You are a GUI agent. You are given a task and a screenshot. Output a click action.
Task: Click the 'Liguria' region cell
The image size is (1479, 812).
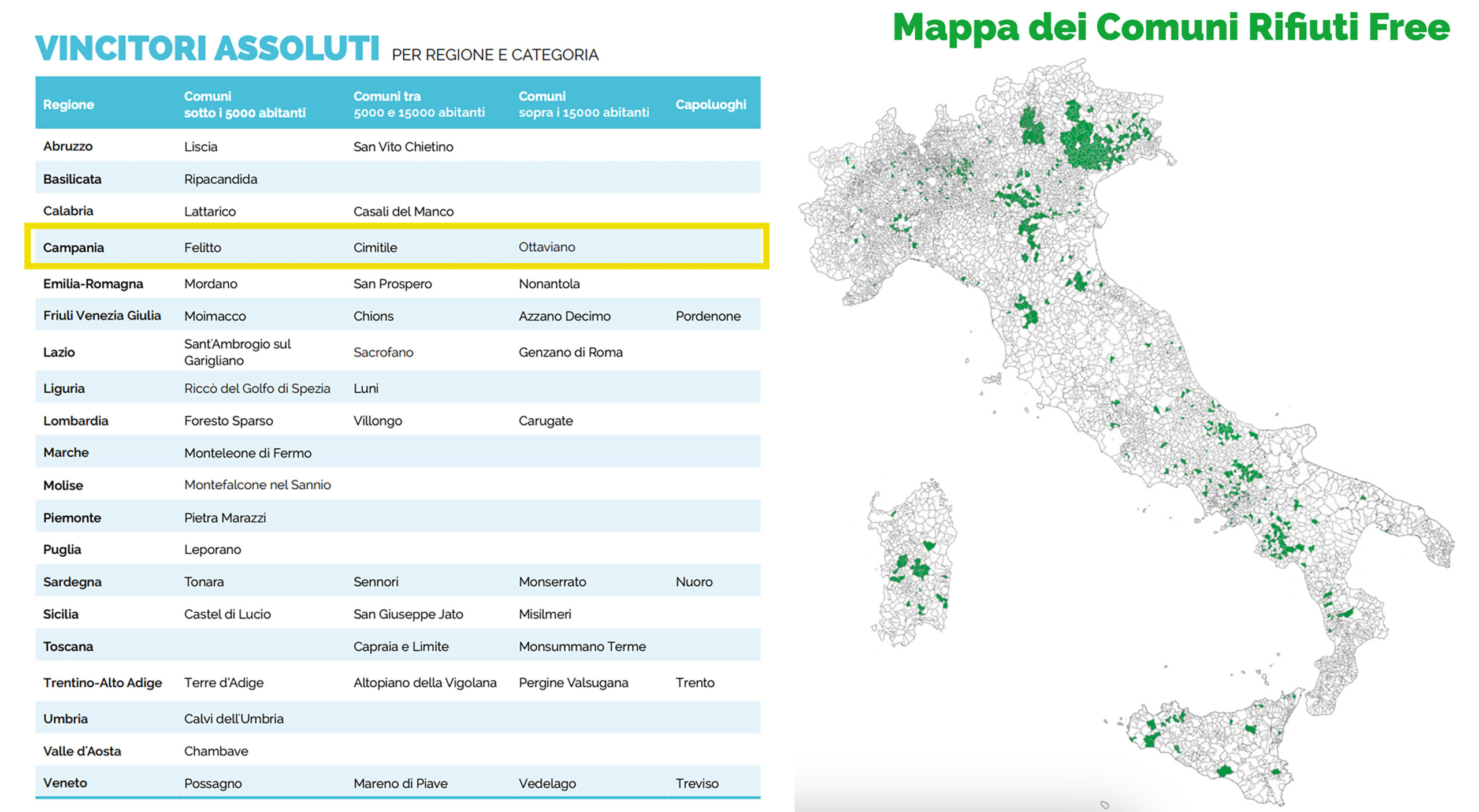point(64,388)
